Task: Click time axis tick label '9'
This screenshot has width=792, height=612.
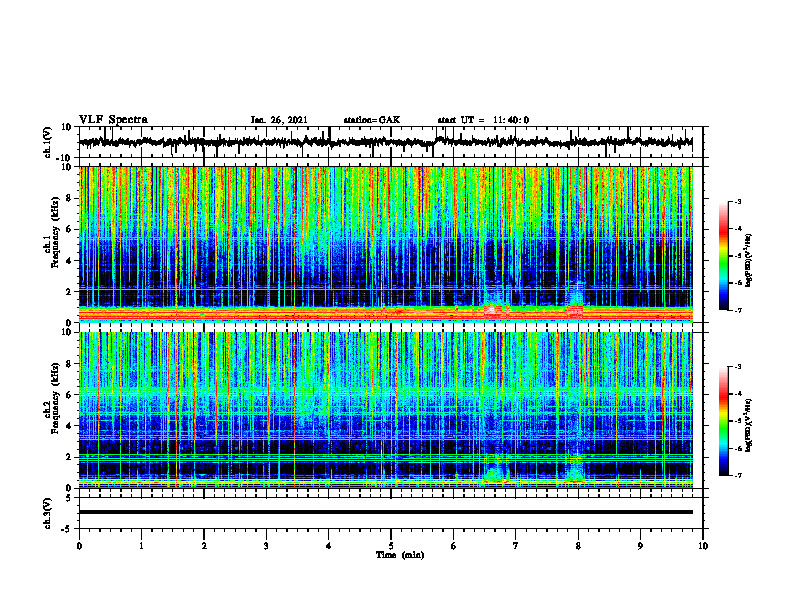Action: pyautogui.click(x=640, y=546)
